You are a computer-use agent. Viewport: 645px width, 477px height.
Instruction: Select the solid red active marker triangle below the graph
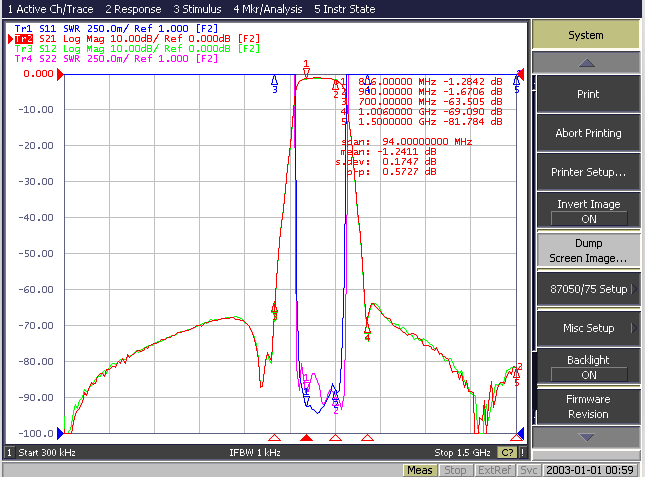click(x=306, y=438)
